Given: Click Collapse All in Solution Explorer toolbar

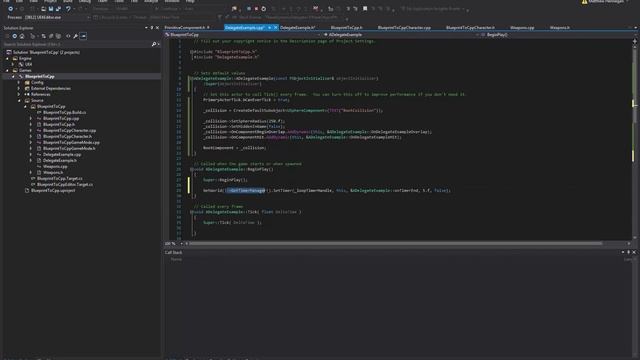Looking at the screenshot, I should [51, 36].
